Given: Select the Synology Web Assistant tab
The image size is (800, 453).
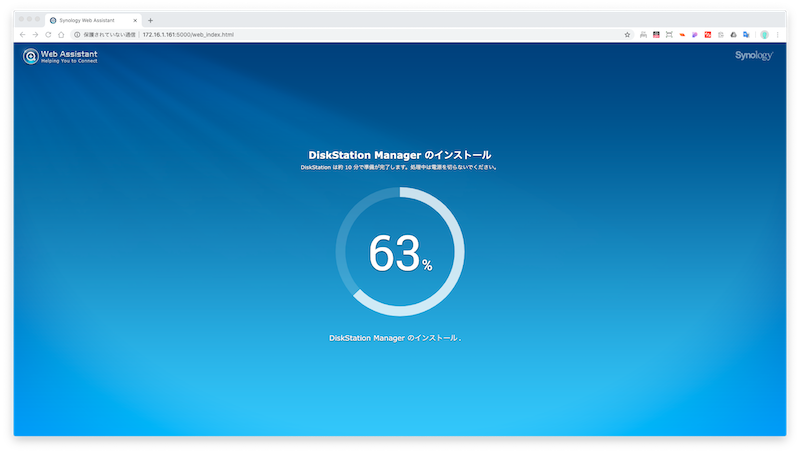Looking at the screenshot, I should tap(93, 20).
